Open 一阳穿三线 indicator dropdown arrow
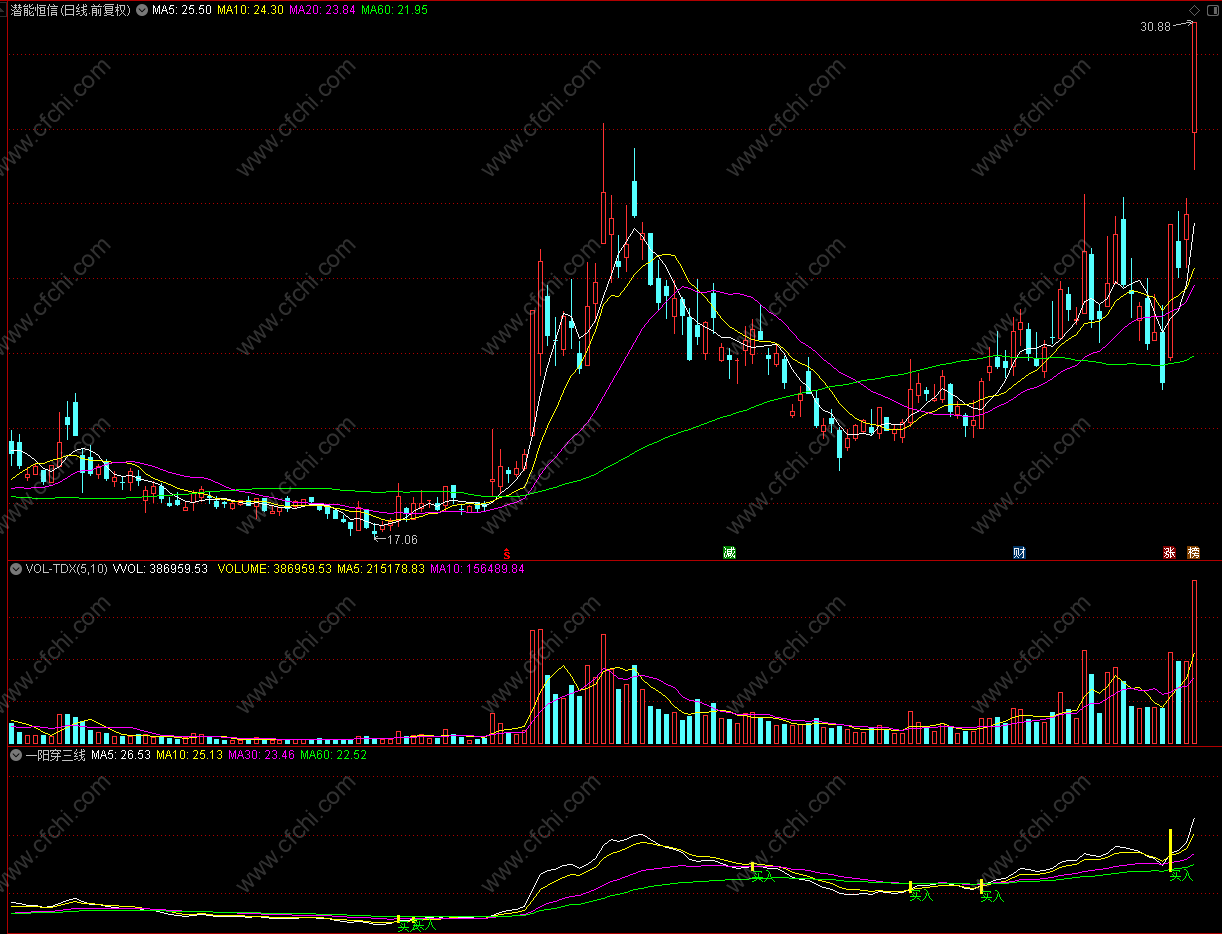The width and height of the screenshot is (1222, 934). [x=15, y=755]
